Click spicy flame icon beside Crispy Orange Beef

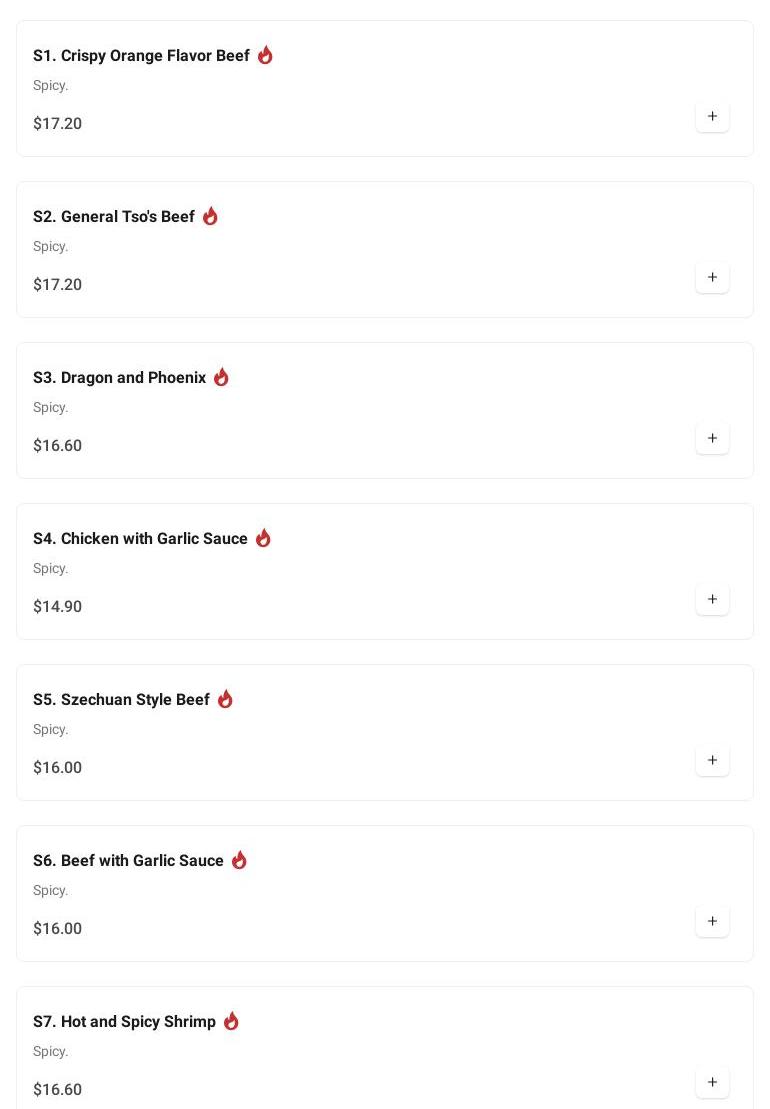(x=265, y=55)
